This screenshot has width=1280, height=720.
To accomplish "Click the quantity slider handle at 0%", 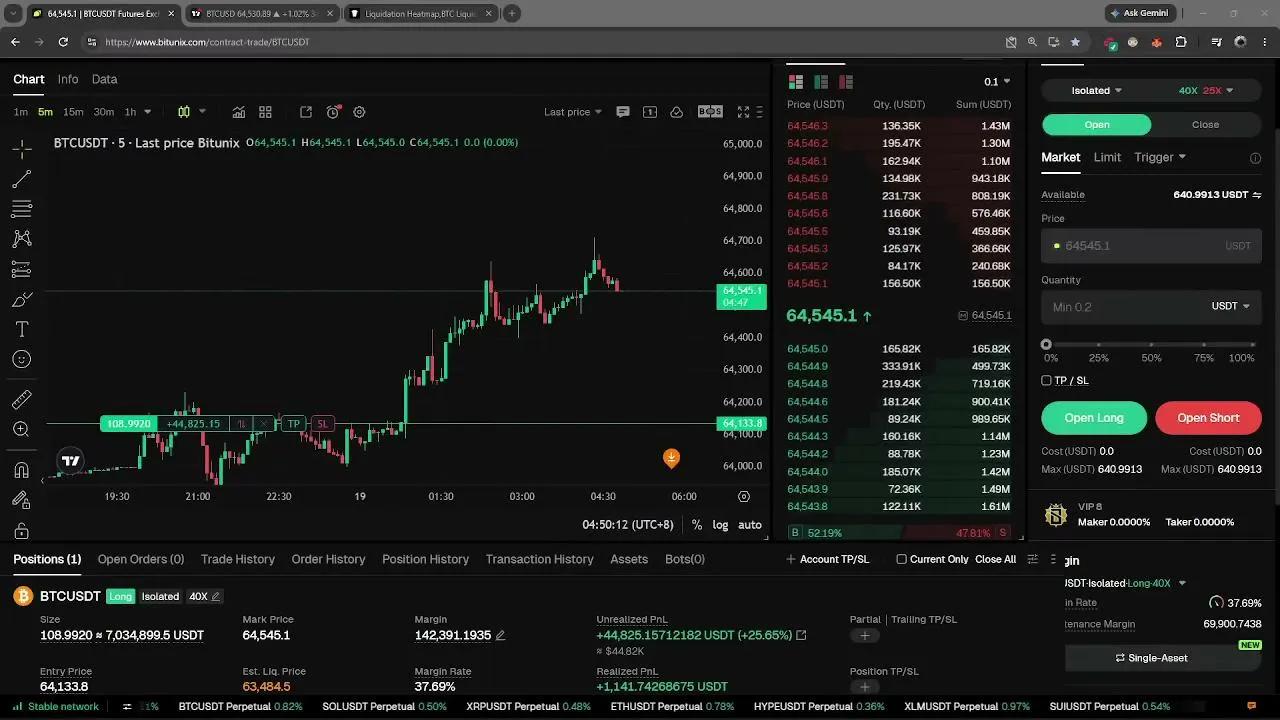I will coord(1046,344).
